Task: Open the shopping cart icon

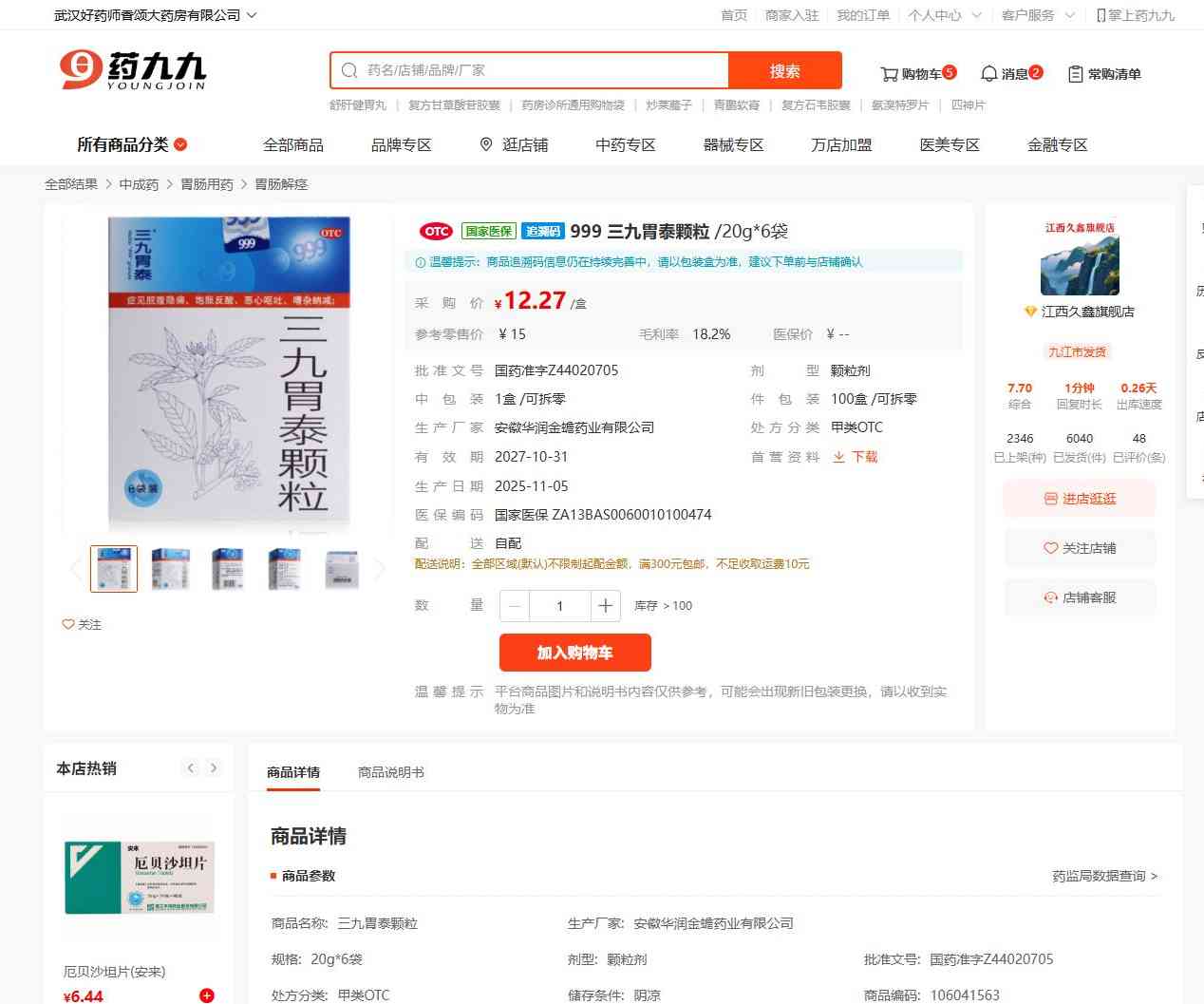Action: pos(889,74)
